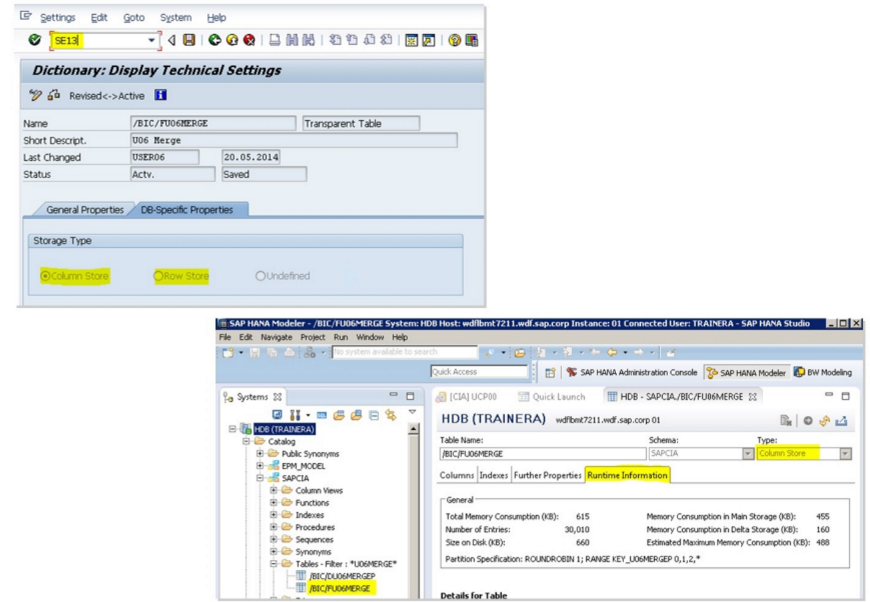Click the Find binoculars icon
This screenshot has height=602, width=870.
(292, 40)
